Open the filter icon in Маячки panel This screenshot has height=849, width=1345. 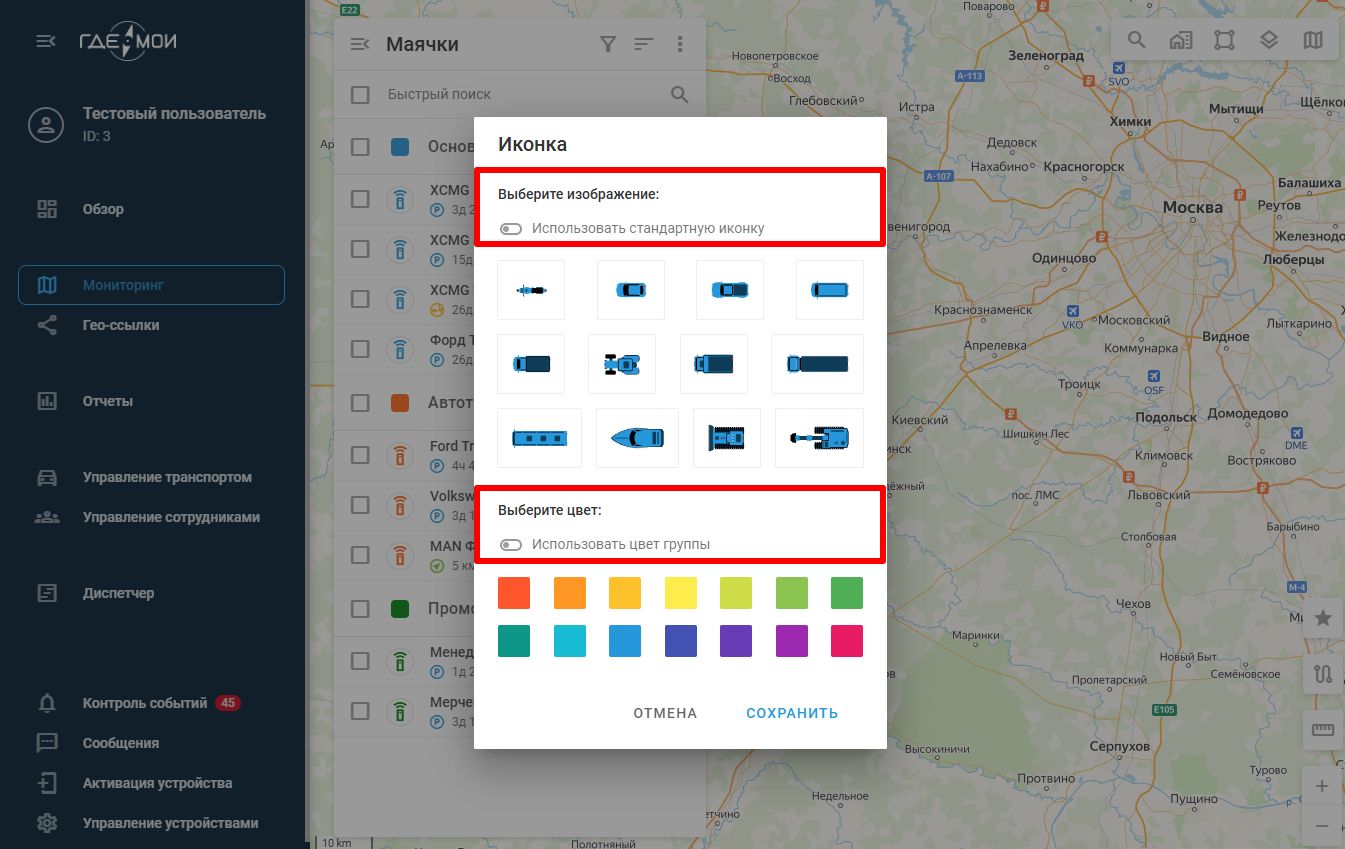(x=607, y=44)
